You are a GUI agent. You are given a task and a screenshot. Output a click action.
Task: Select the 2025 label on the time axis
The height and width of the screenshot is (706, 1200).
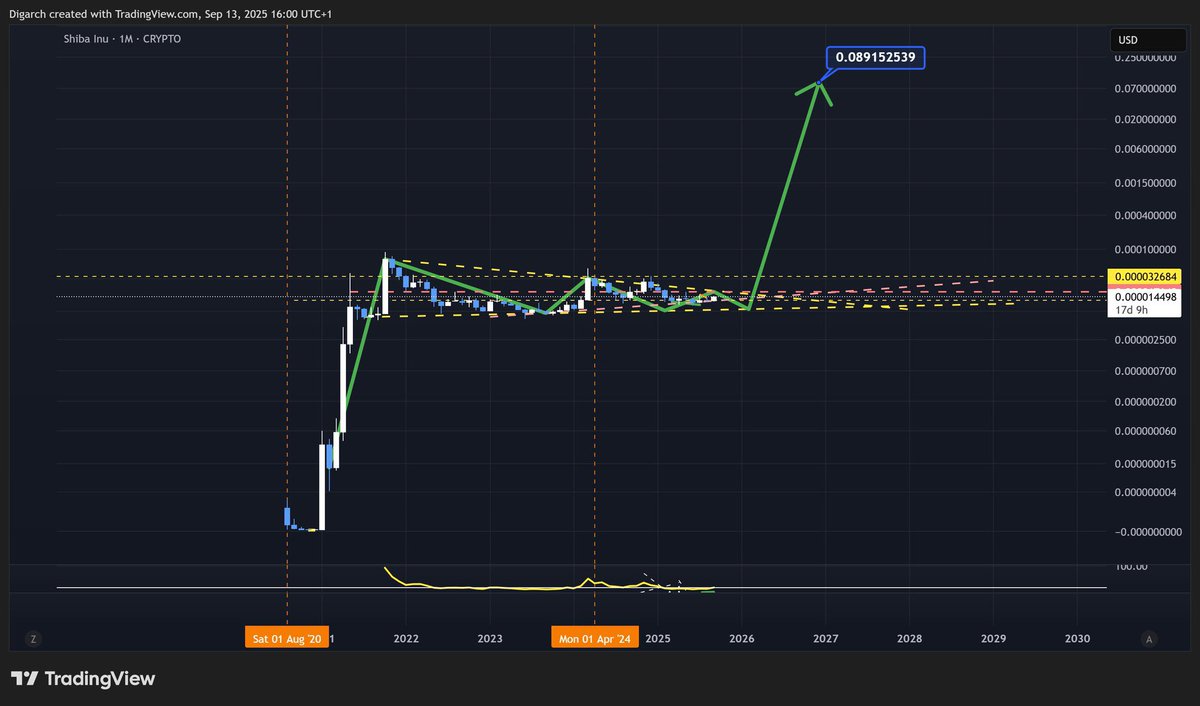tap(658, 638)
